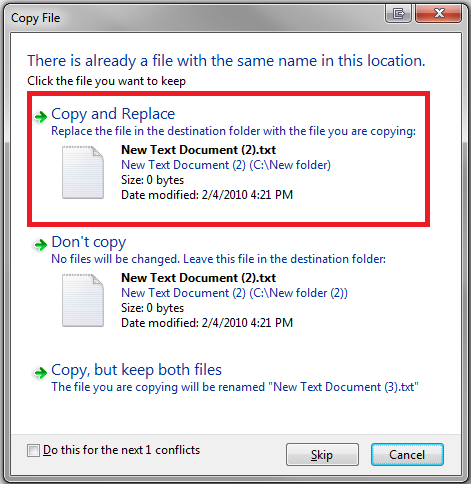471x484 pixels.
Task: Choose the Copy, but keep both files heading
Action: click(136, 370)
